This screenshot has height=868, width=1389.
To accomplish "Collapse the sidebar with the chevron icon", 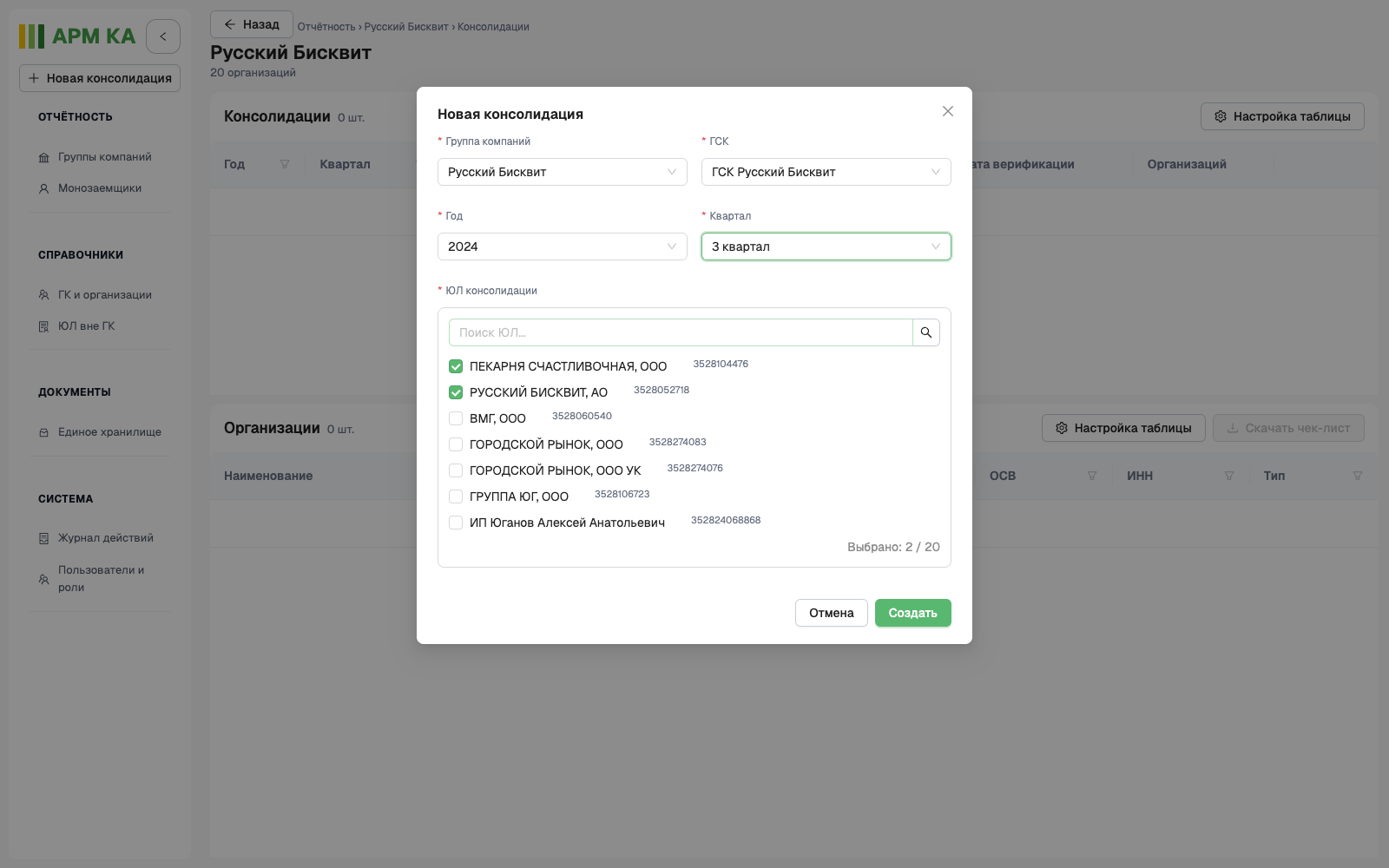I will pos(163,36).
